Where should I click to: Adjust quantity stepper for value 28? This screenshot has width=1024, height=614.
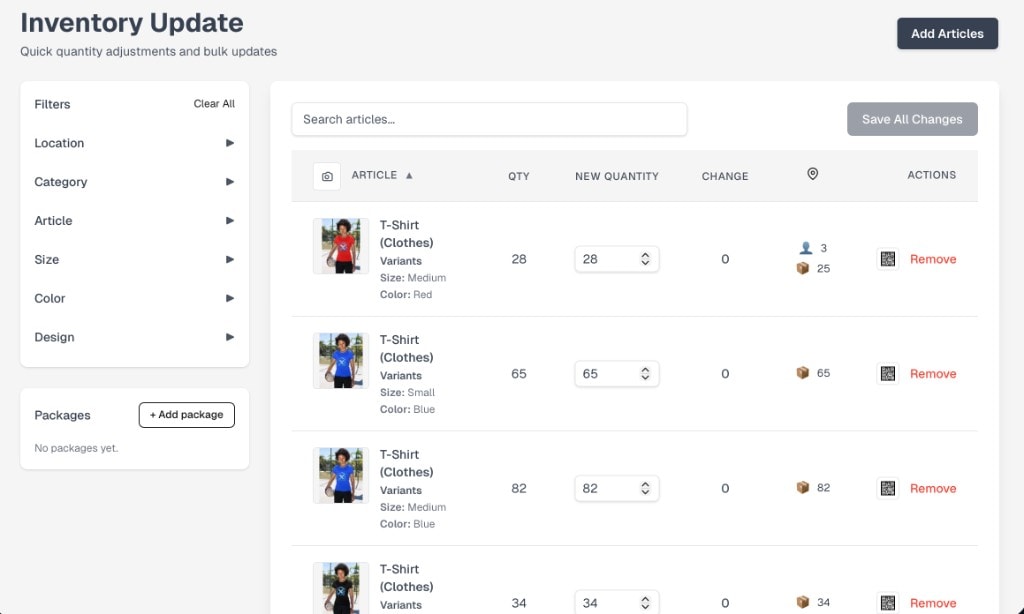tap(645, 259)
